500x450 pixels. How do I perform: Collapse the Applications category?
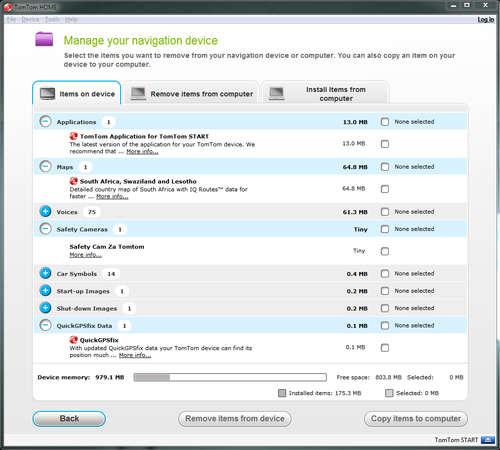point(45,121)
